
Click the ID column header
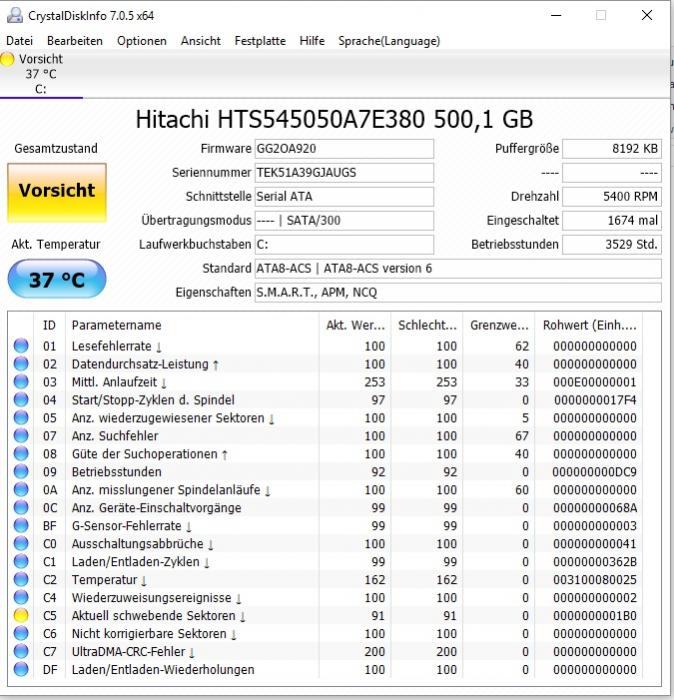[x=49, y=325]
